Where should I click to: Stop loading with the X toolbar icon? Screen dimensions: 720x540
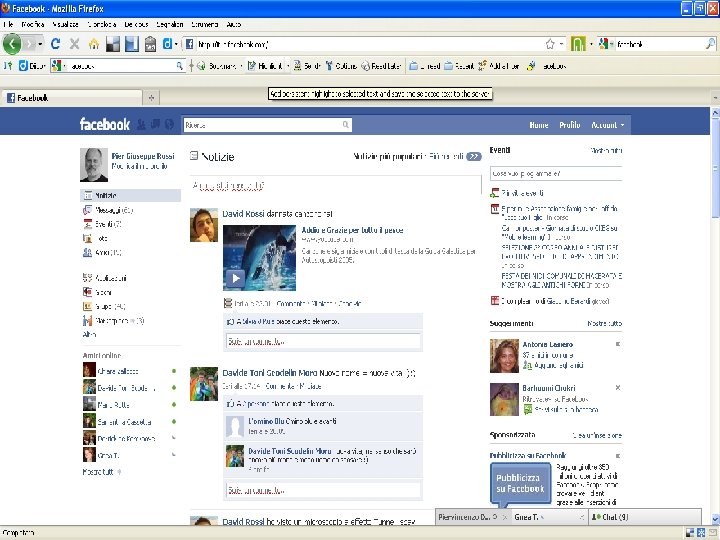click(x=74, y=44)
